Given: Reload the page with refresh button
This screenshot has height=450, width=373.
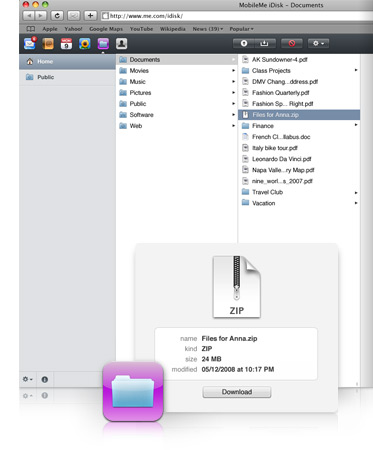Looking at the screenshot, I should tap(57, 16).
